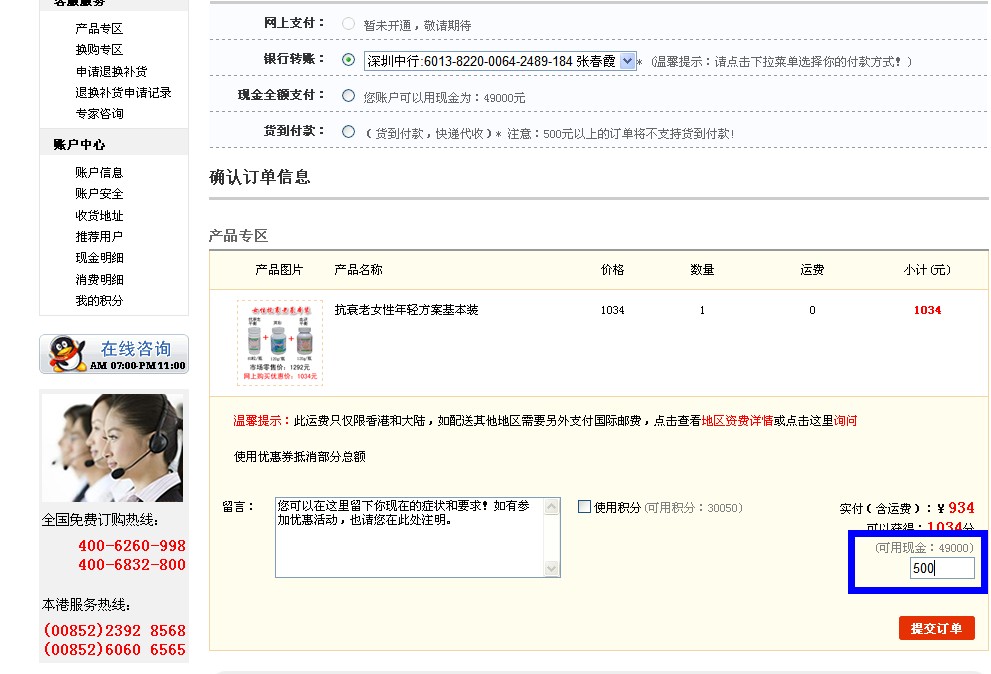Click the QQ penguin online consultation icon
Screen dimensions: 991x674
(x=68, y=354)
